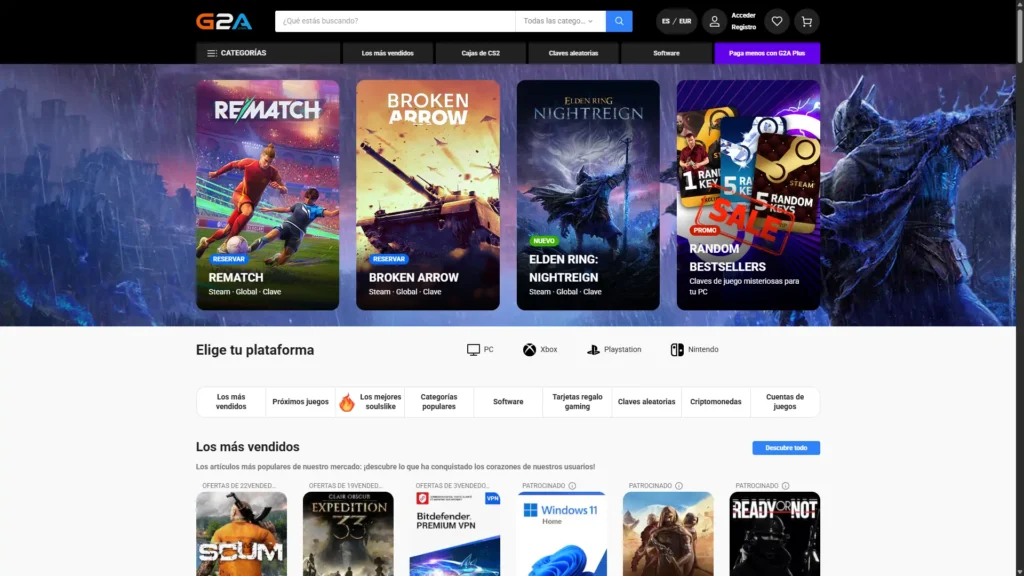Open the ELDEN RING: NIGHTREIGN banner card
The width and height of the screenshot is (1024, 576).
tap(588, 195)
